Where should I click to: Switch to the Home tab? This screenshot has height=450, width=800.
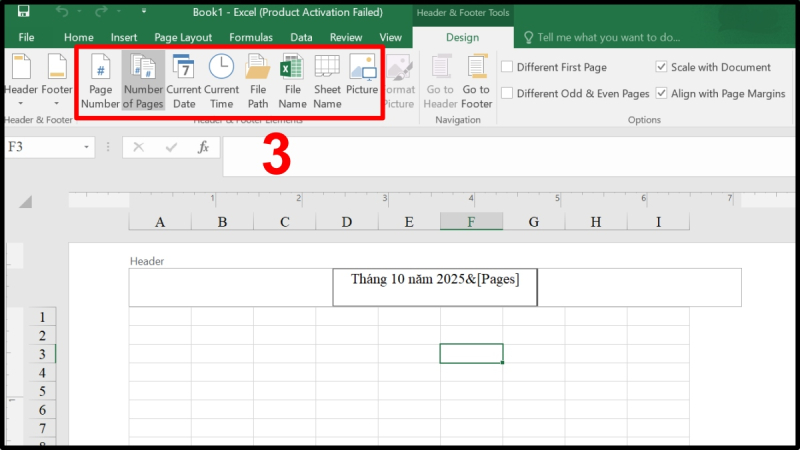[x=79, y=37]
